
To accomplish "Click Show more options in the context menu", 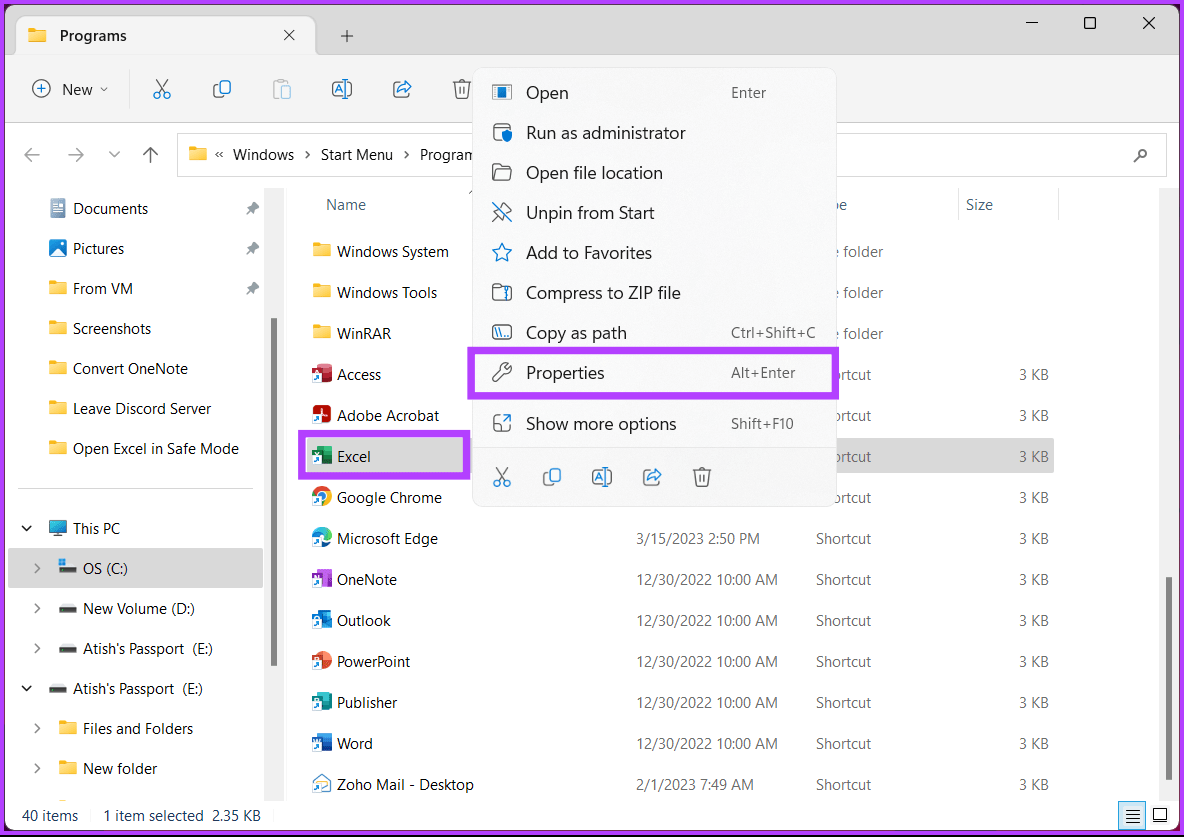I will [599, 423].
